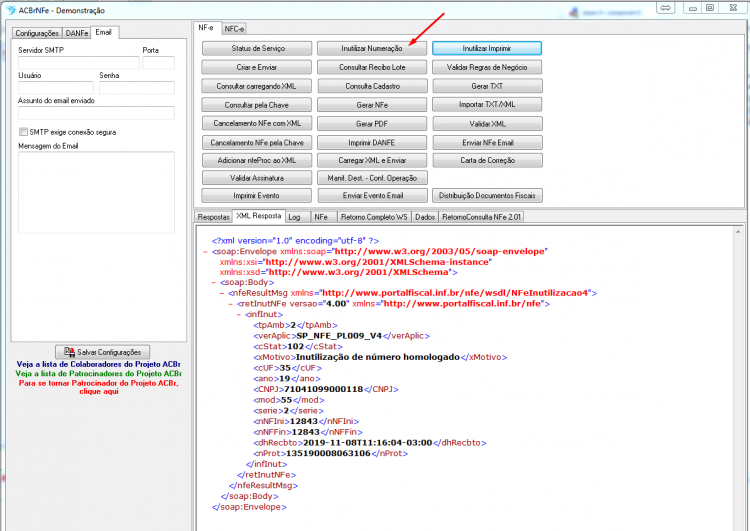Click the XML response vertical scrollbar
The width and height of the screenshot is (750, 531).
(739, 378)
